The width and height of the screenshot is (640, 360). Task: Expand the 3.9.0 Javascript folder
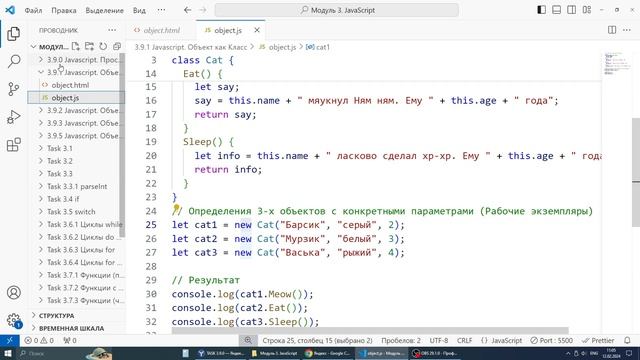[x=77, y=60]
